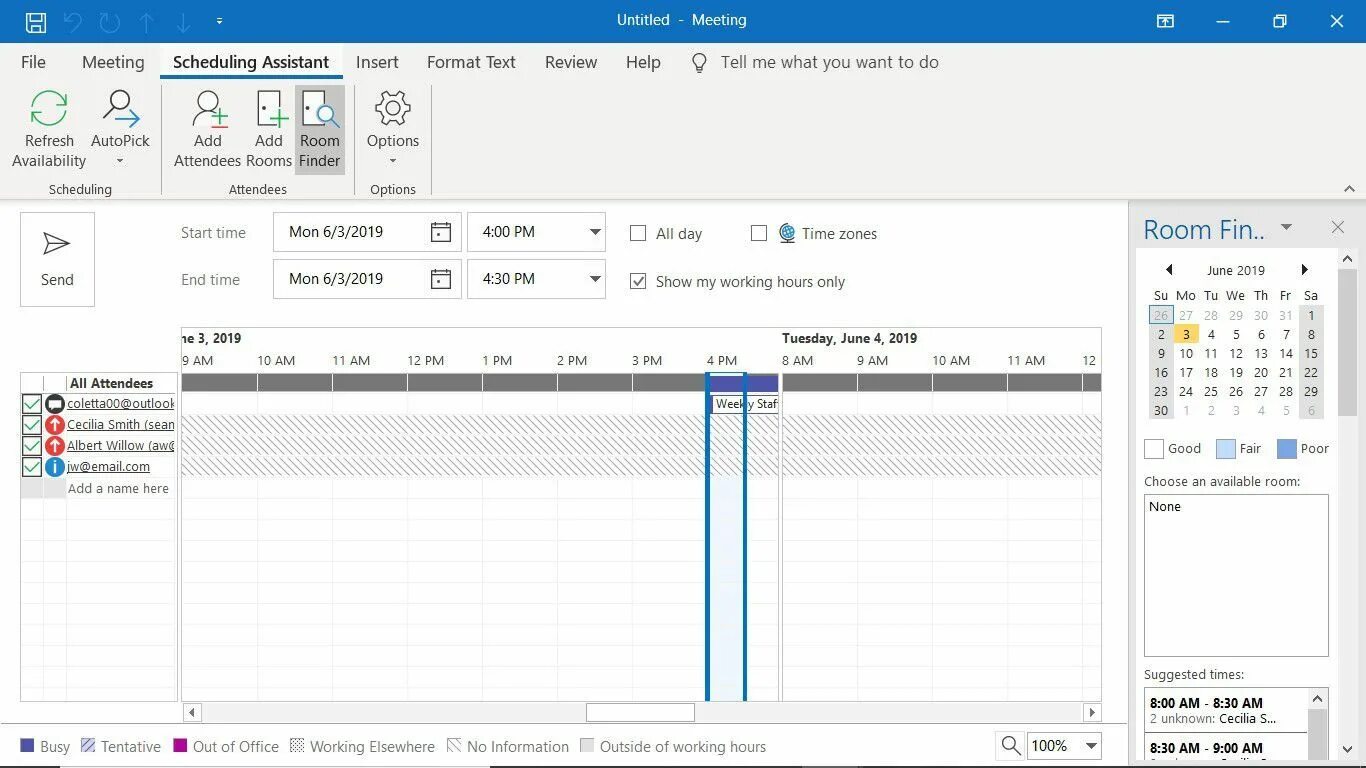The width and height of the screenshot is (1366, 768).
Task: Open the Options gear menu
Action: point(392,128)
